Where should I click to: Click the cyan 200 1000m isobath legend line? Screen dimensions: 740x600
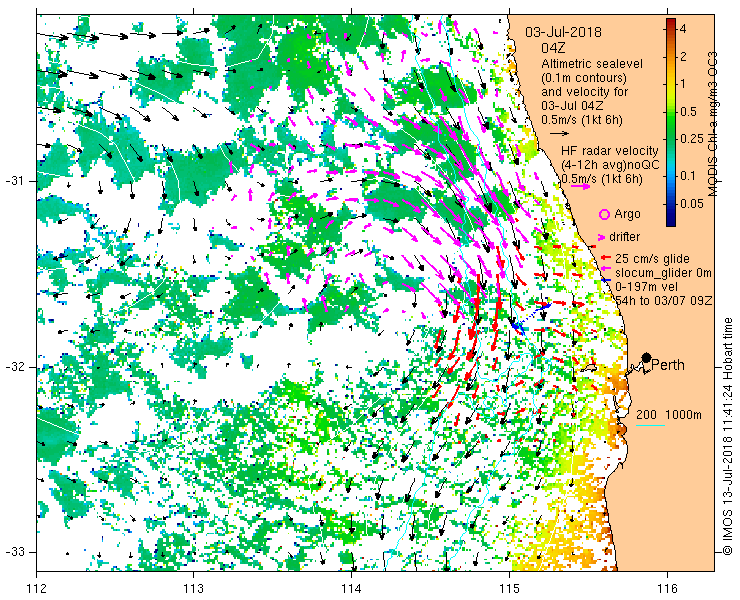point(650,426)
